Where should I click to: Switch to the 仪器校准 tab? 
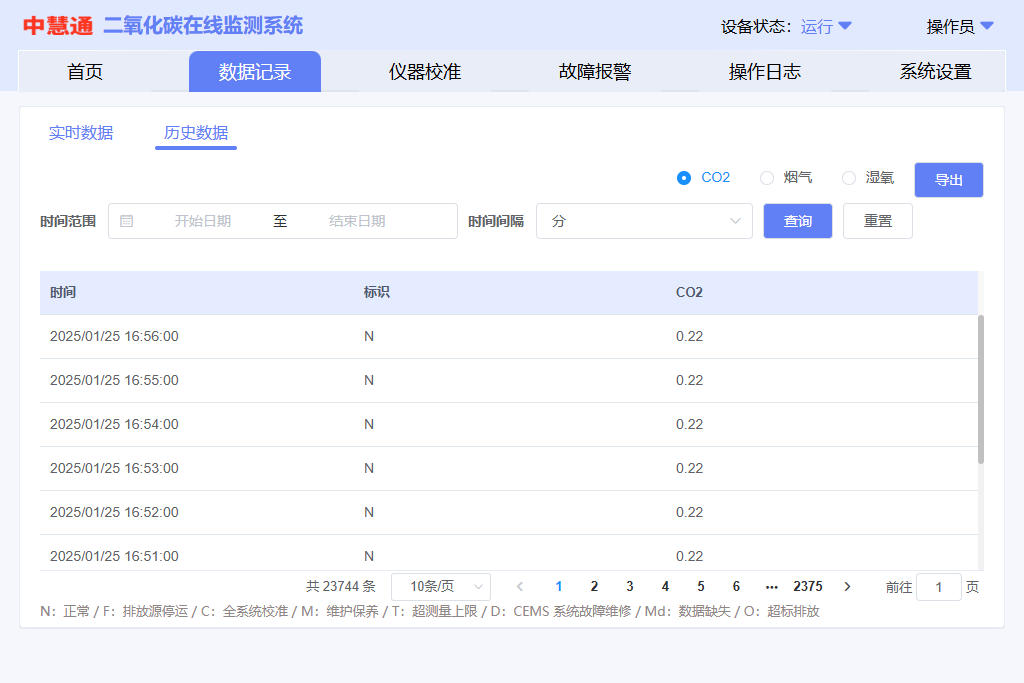(424, 72)
